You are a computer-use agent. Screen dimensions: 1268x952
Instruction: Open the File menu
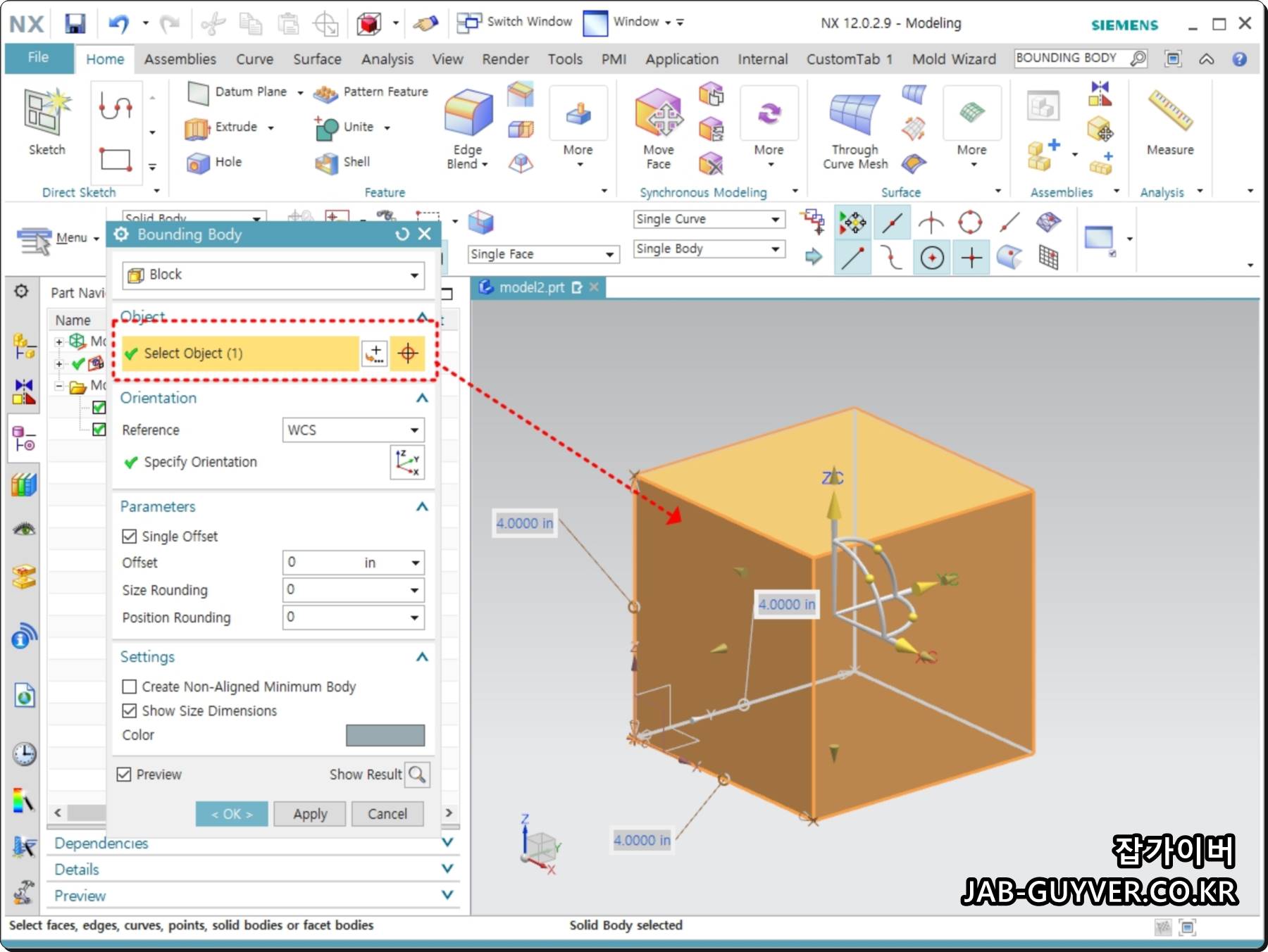coord(38,58)
